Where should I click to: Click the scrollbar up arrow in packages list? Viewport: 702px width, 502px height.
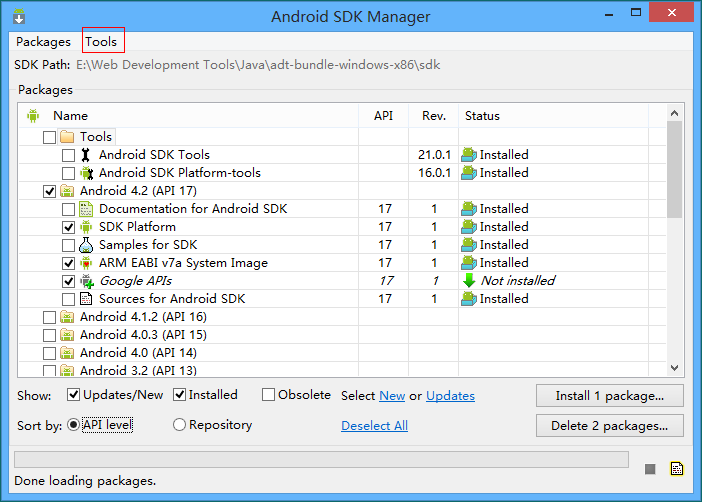675,113
